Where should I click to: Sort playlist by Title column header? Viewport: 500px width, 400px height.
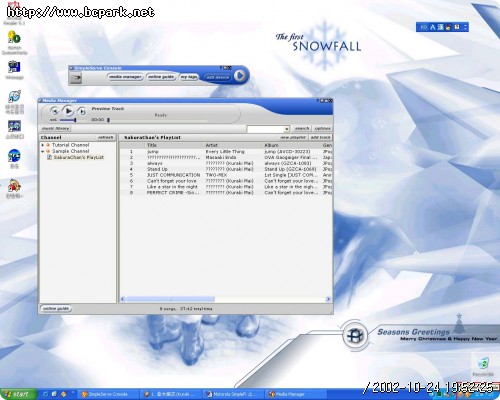pyautogui.click(x=174, y=145)
